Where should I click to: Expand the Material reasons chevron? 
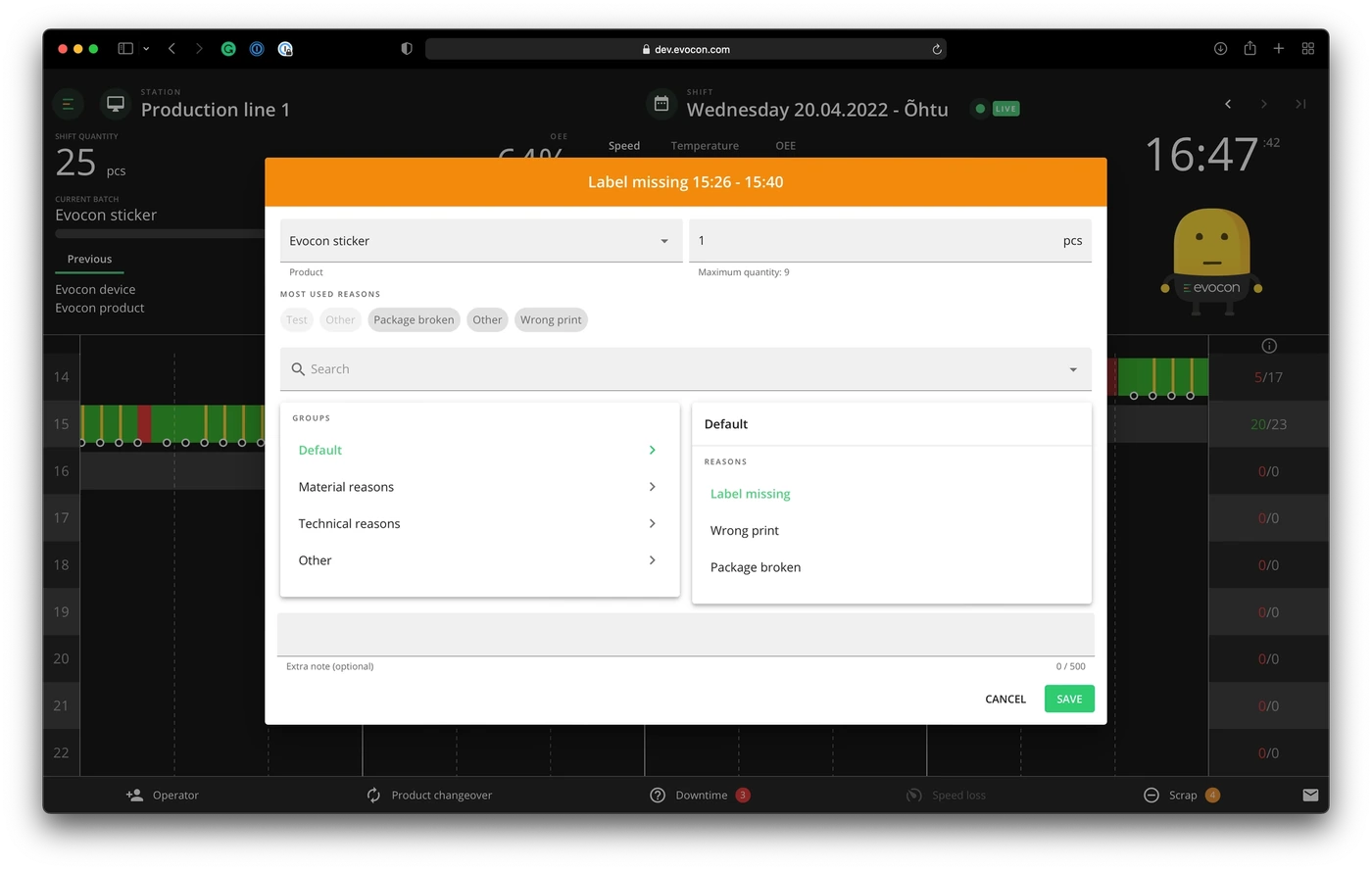[653, 487]
